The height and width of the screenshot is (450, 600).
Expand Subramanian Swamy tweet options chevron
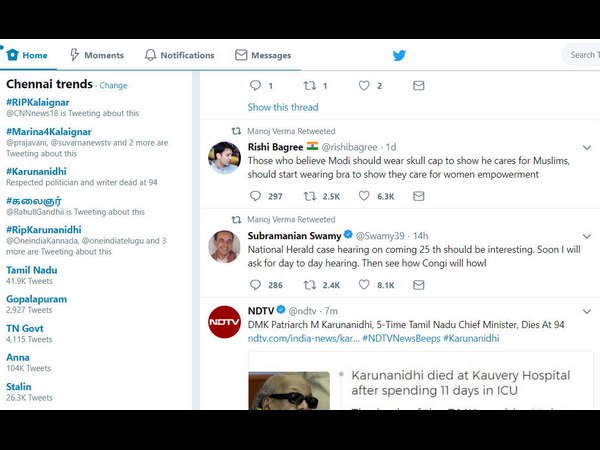[x=587, y=236]
